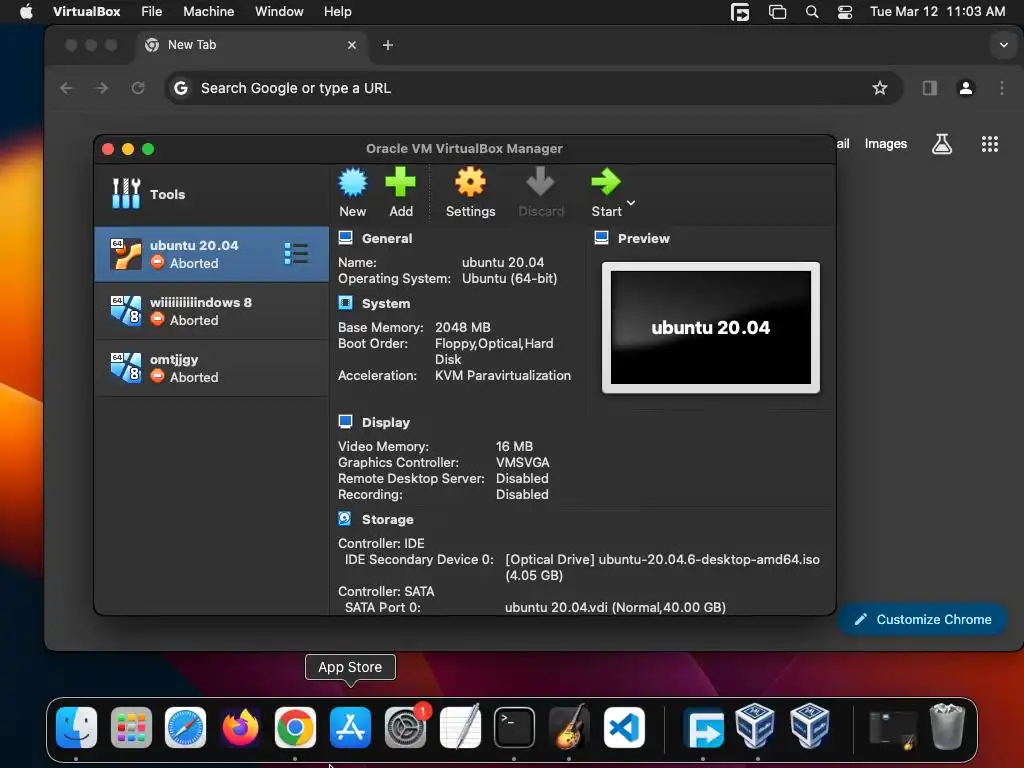Expand the Start button dropdown arrow

(x=631, y=203)
